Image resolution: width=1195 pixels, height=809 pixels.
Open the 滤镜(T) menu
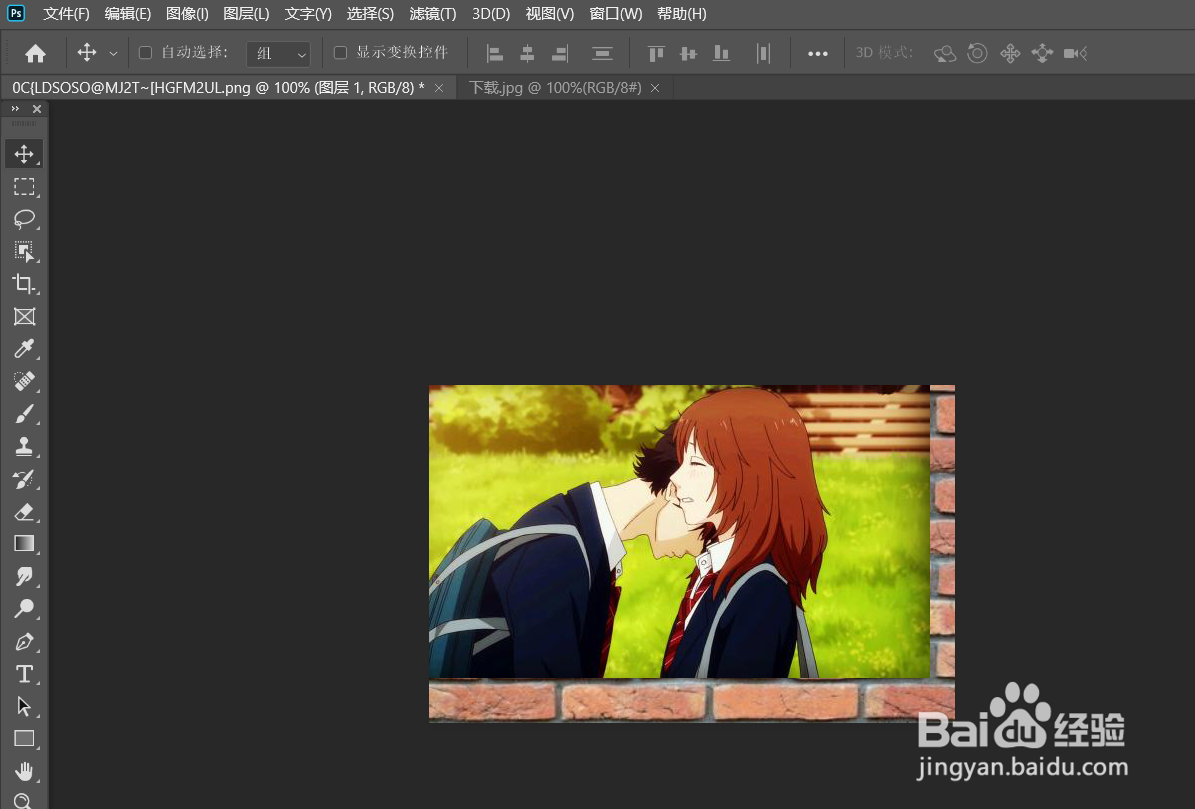click(433, 14)
